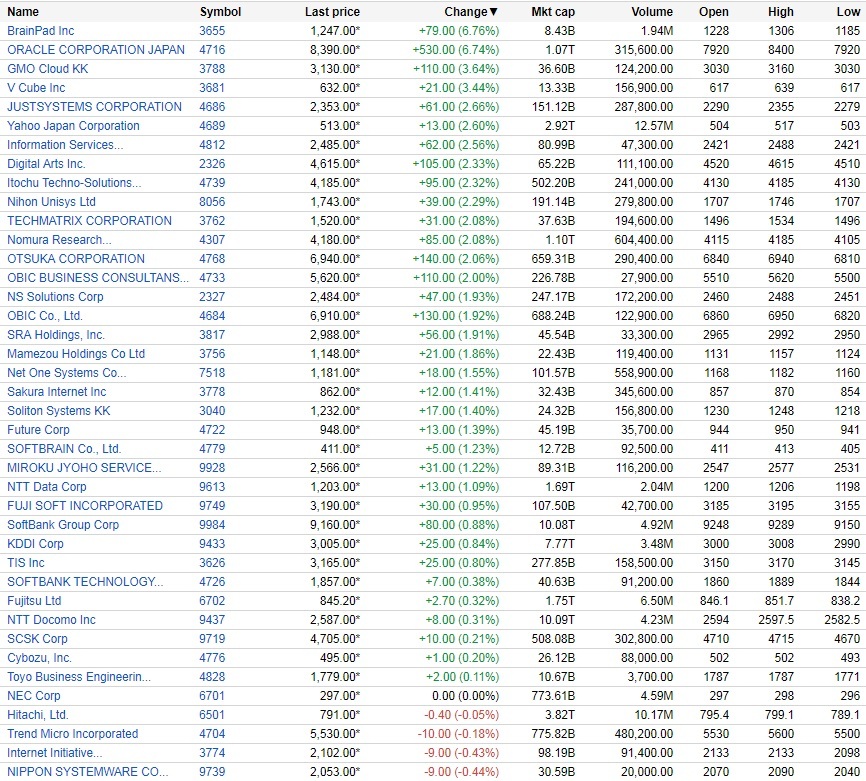This screenshot has width=866, height=781.
Task: Open the Itochu Techno-Solutions... link
Action: coord(74,183)
